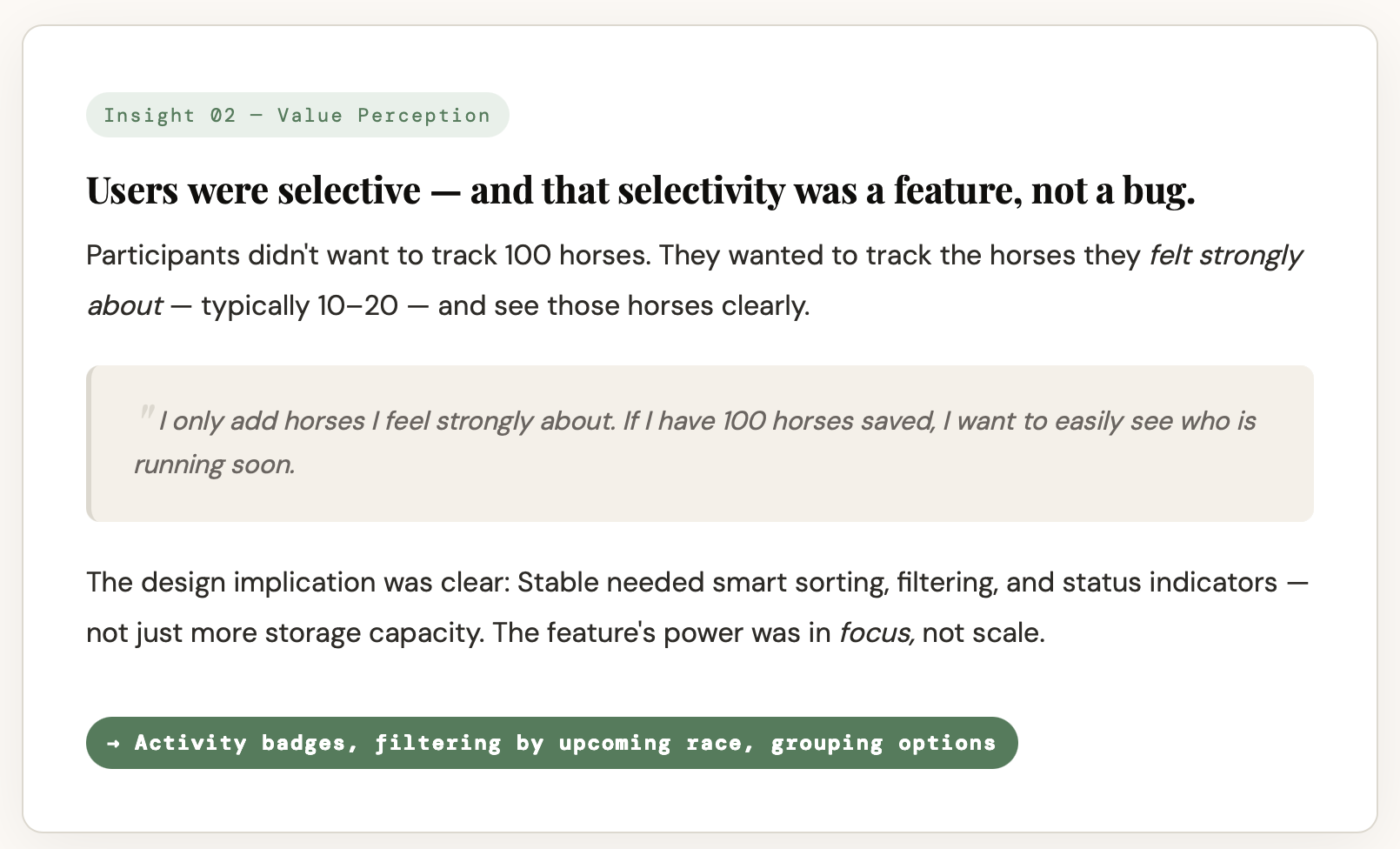Click the italic word 'about'

tap(124, 305)
